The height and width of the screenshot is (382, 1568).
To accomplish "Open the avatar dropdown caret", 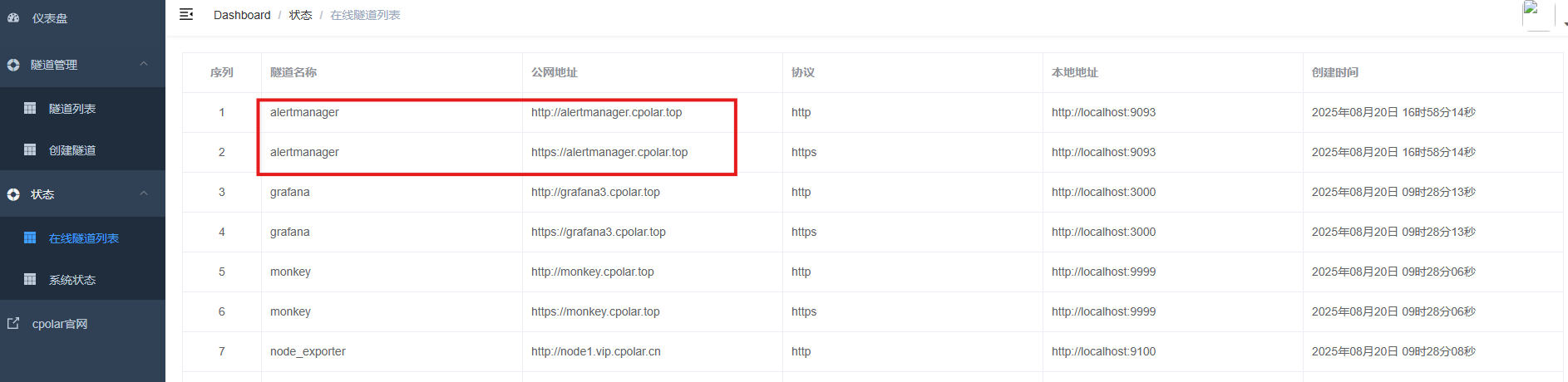I will tap(1565, 24).
